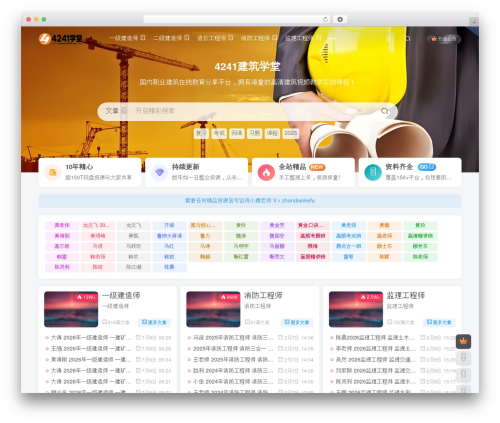Screen dimensions: 500x423
Task: Select the 面授精讲班 red tag
Action: coord(313,257)
